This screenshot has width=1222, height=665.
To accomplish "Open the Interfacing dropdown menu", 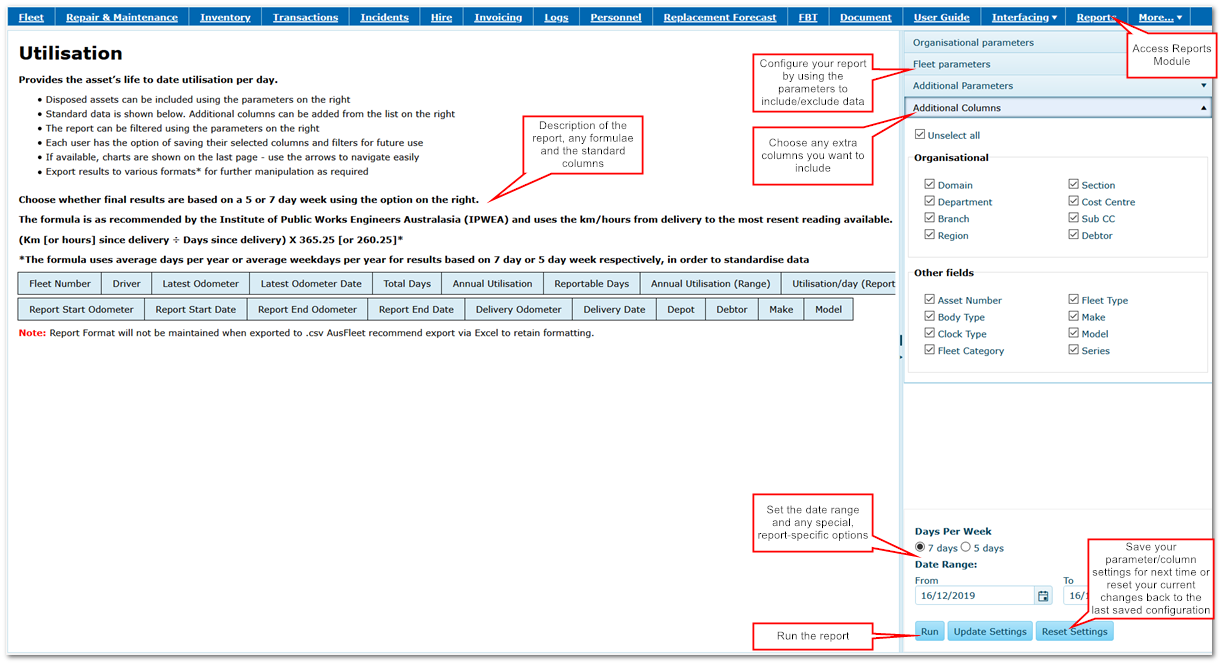I will [x=1024, y=17].
